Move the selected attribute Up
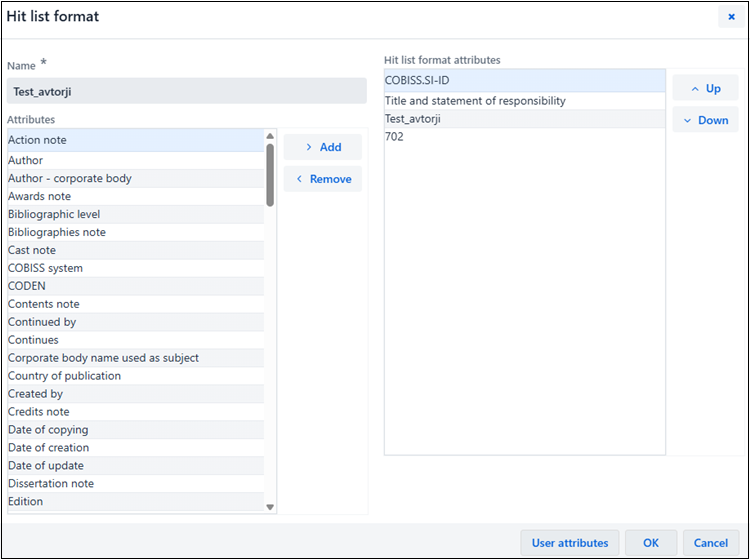750x559 pixels. coord(706,88)
